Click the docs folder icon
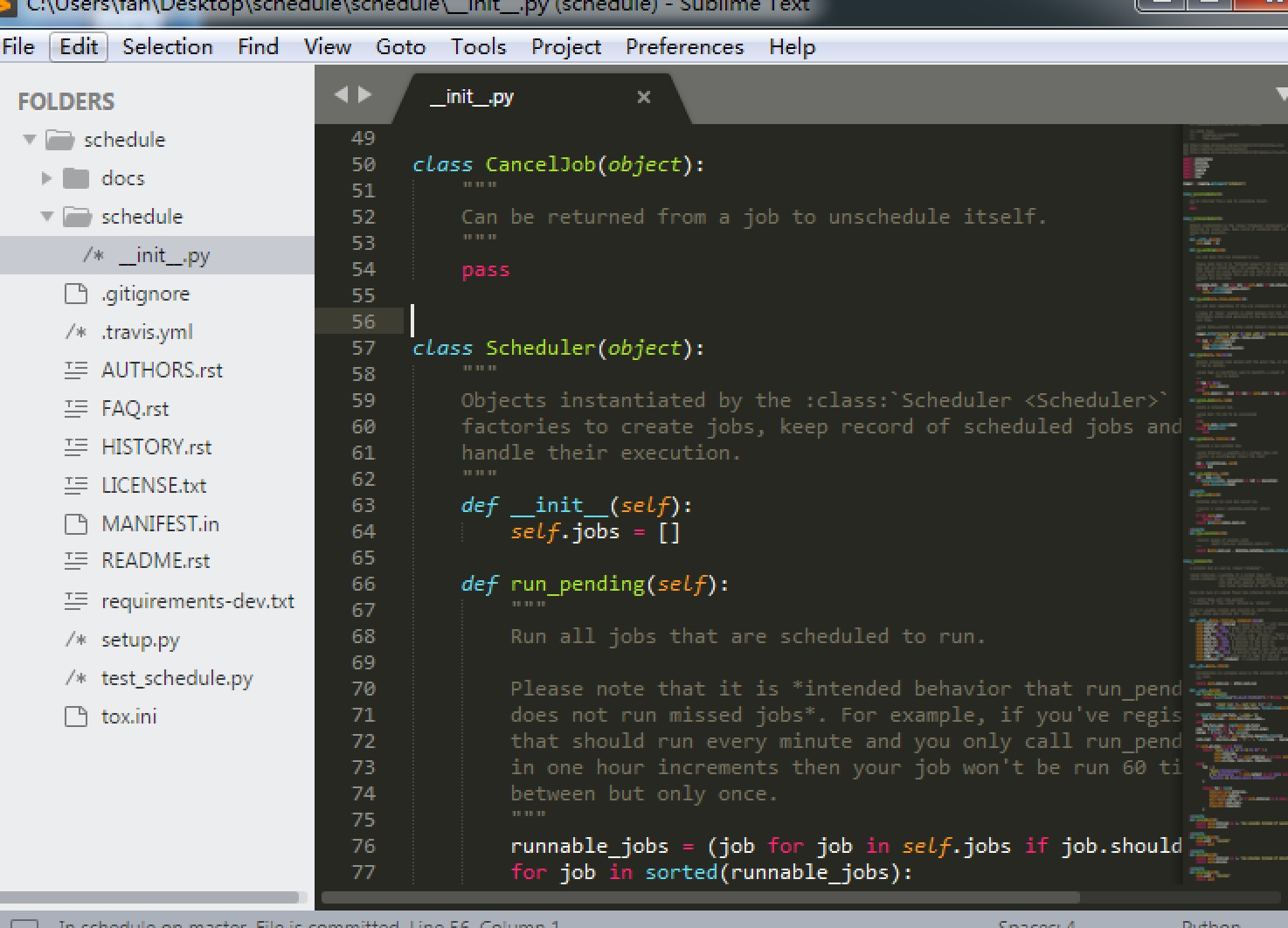This screenshot has height=928, width=1288. [x=77, y=178]
